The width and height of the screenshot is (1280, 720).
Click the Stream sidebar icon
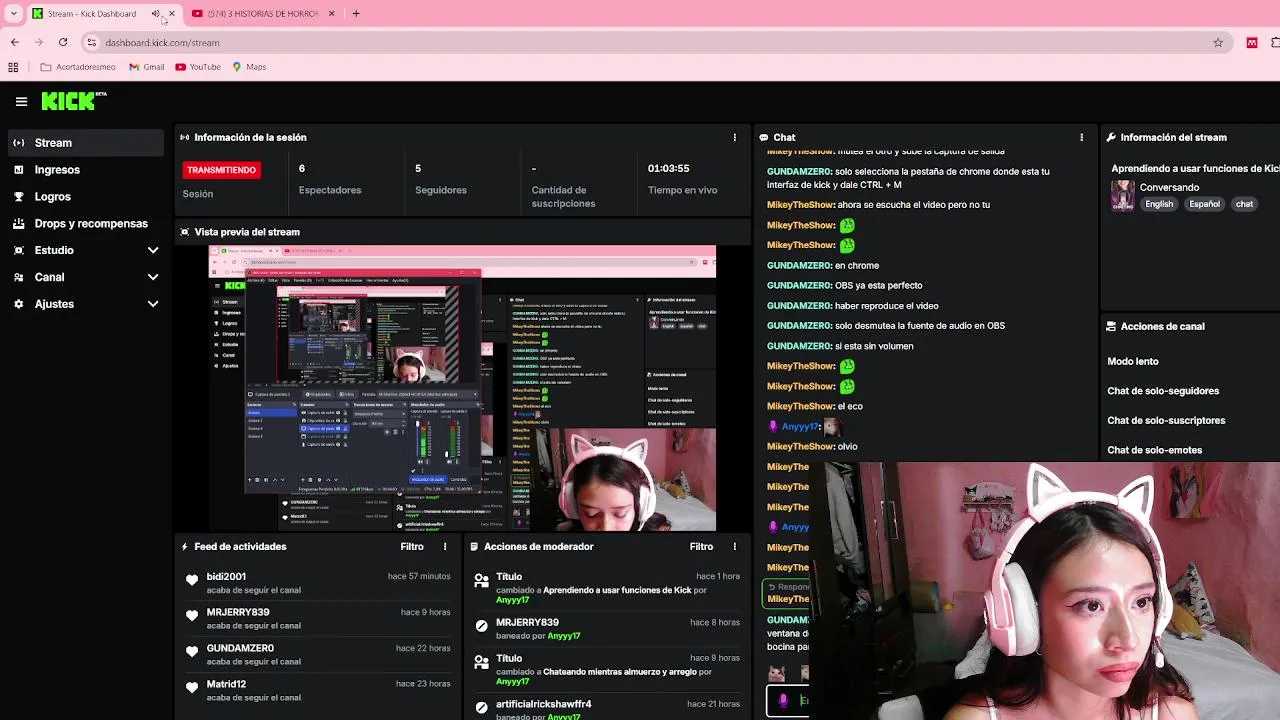point(18,143)
